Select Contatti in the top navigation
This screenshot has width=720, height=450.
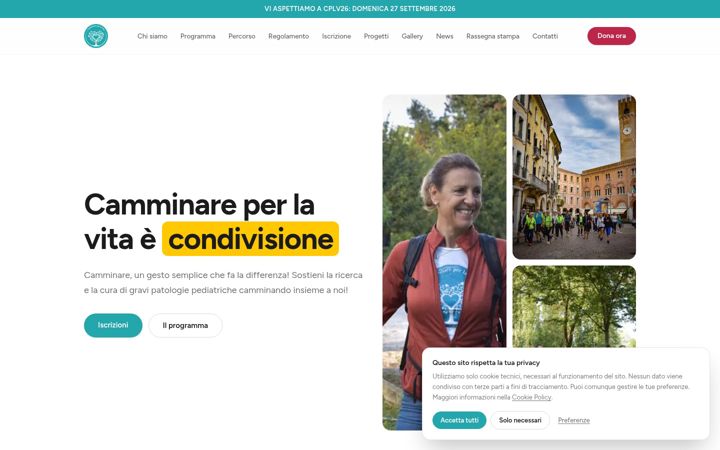tap(545, 36)
